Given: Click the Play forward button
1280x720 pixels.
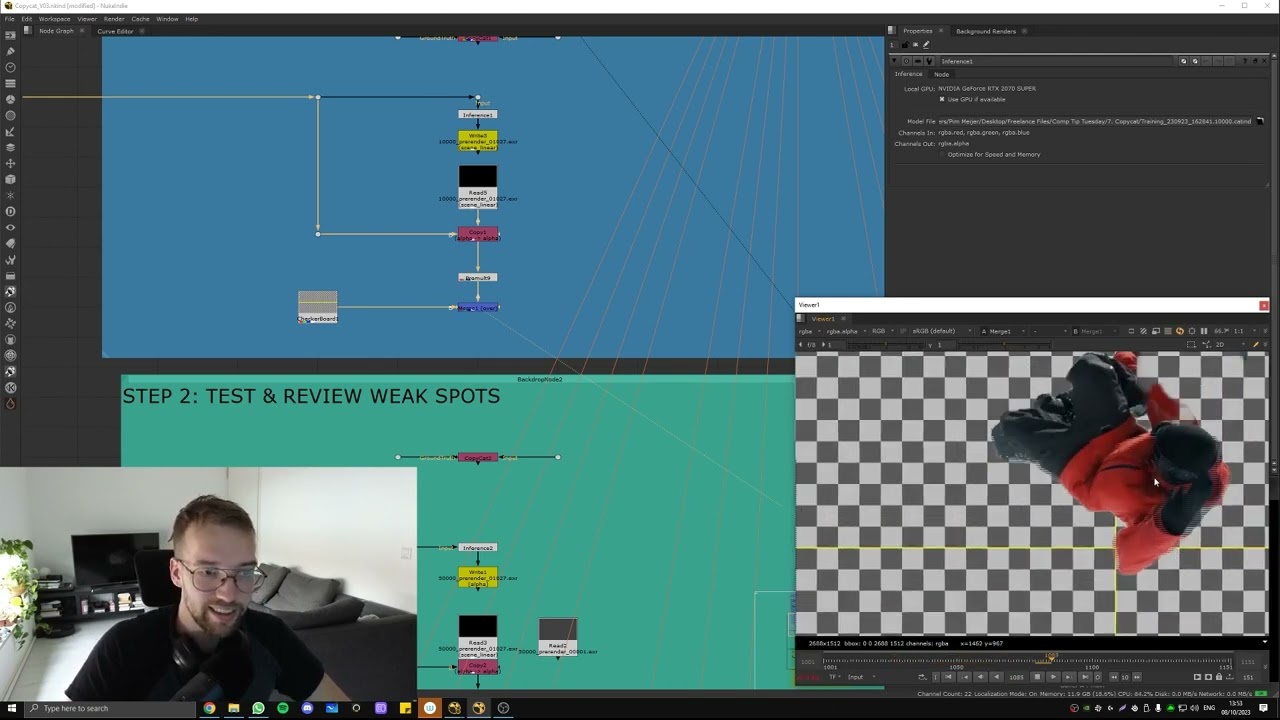Looking at the screenshot, I should tap(1053, 677).
